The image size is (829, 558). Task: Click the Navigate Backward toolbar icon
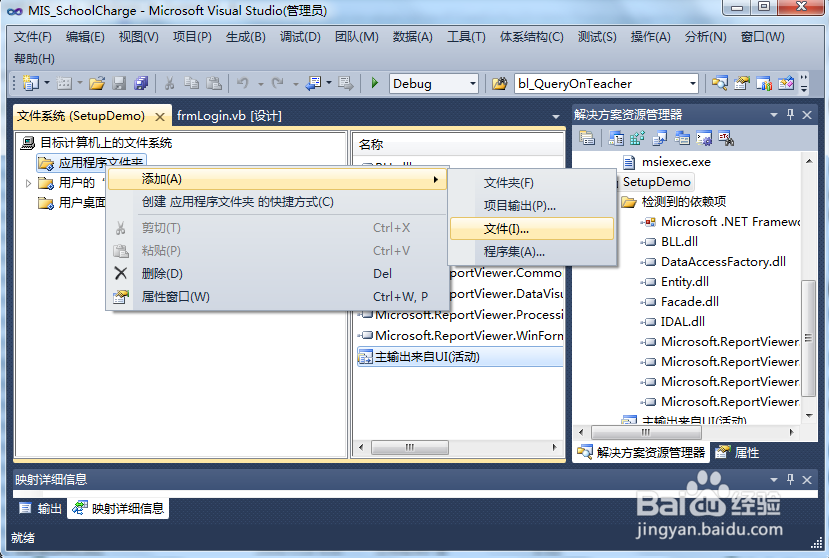(x=314, y=83)
